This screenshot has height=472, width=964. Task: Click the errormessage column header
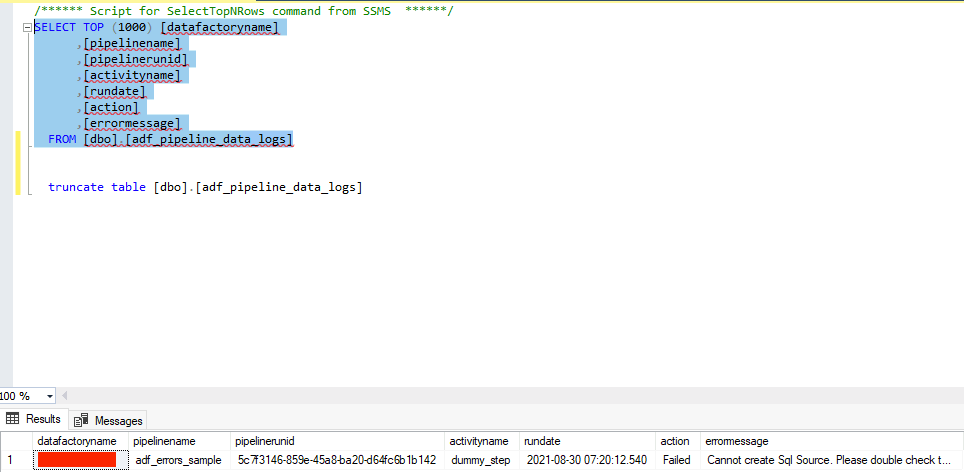[736, 441]
